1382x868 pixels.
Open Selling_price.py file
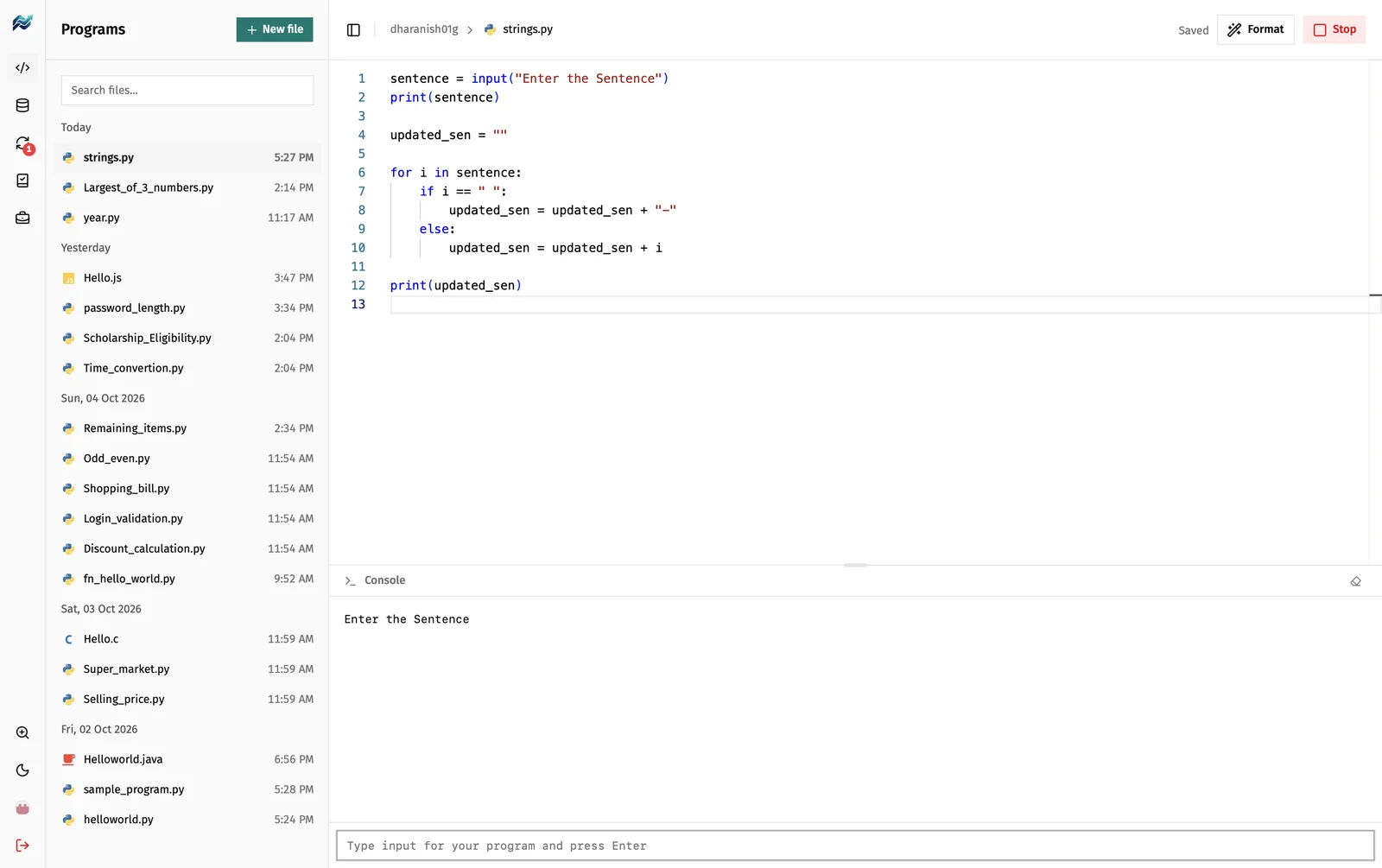tap(187, 699)
